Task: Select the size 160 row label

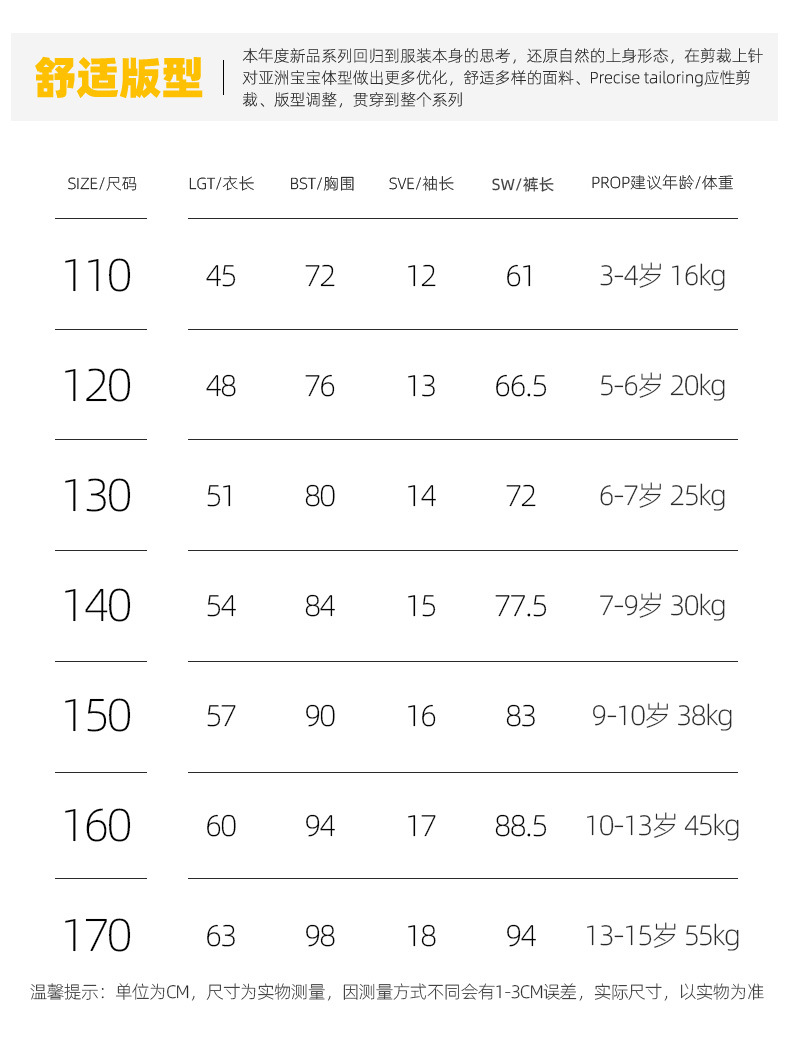Action: (x=97, y=826)
